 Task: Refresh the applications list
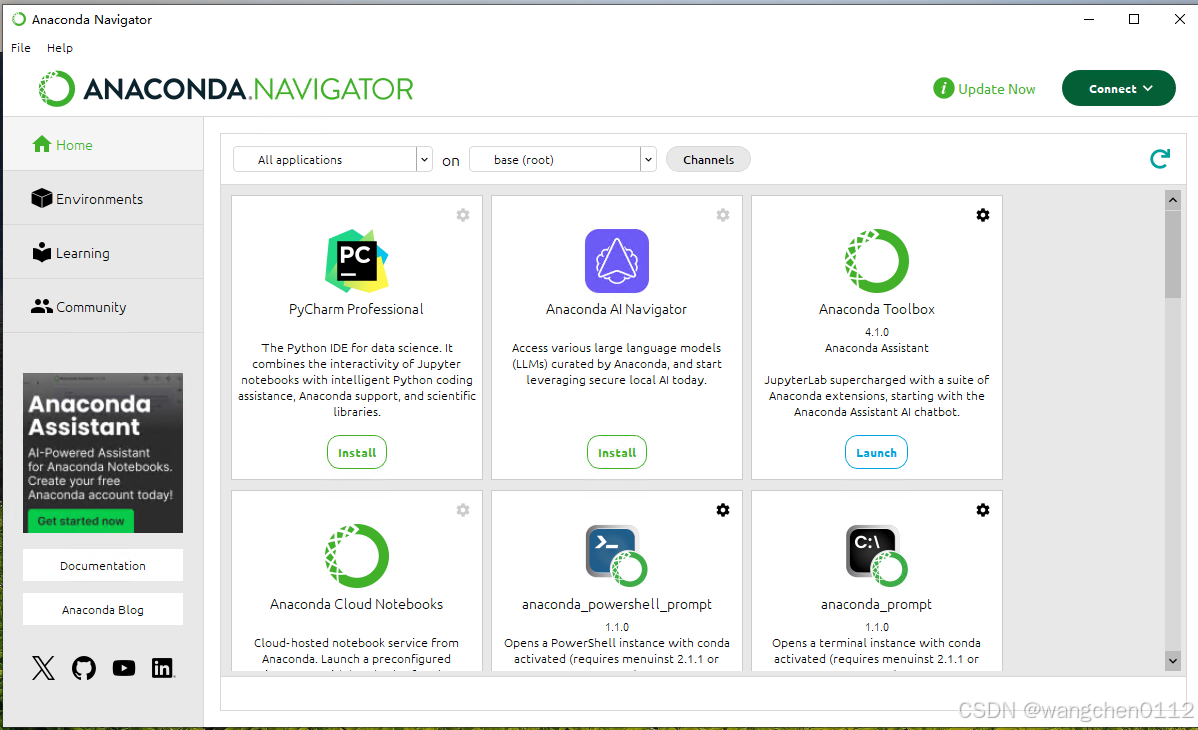(1160, 159)
